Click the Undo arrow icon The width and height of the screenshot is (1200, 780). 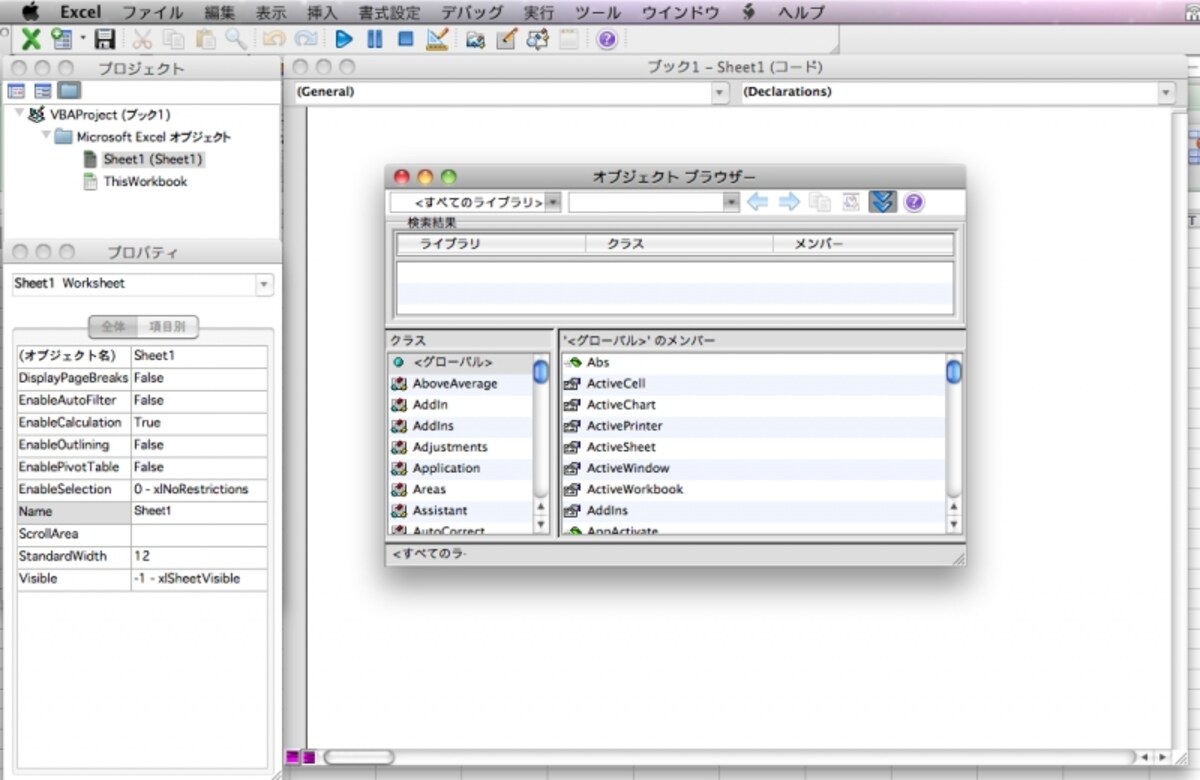pos(273,39)
